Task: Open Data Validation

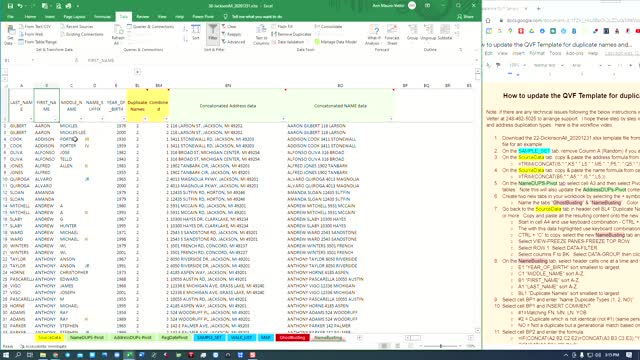Action: coord(288,42)
